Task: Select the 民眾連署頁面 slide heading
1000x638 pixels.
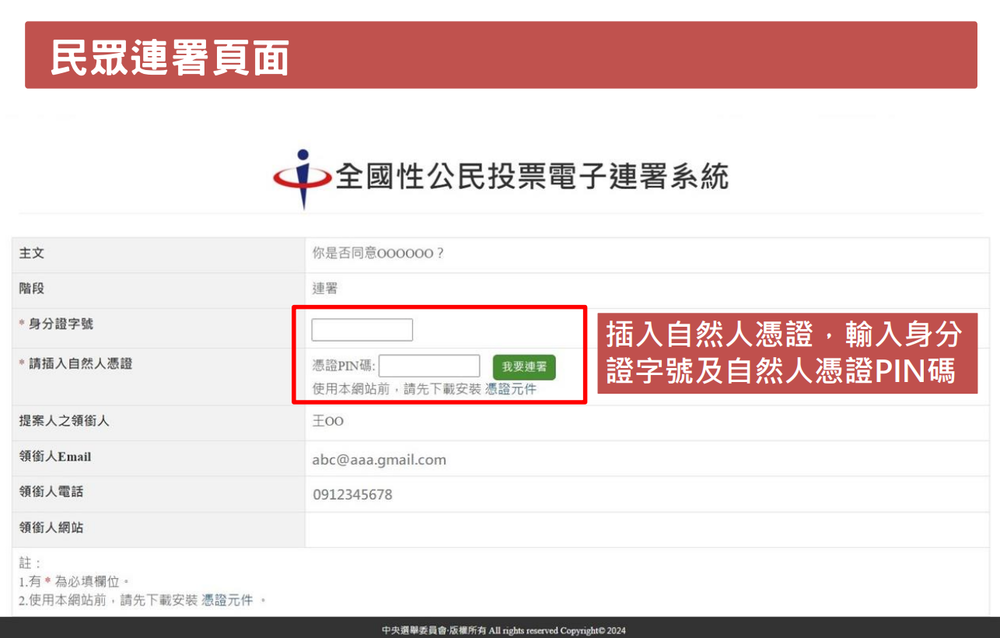Action: click(x=170, y=58)
